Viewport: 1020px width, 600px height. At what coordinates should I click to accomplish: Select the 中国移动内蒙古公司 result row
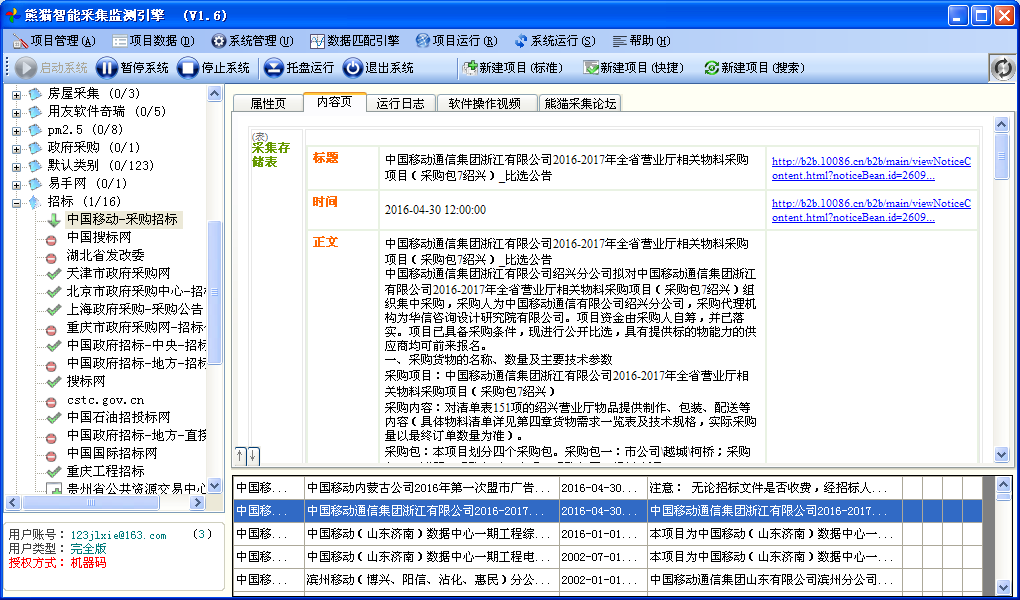[x=430, y=489]
